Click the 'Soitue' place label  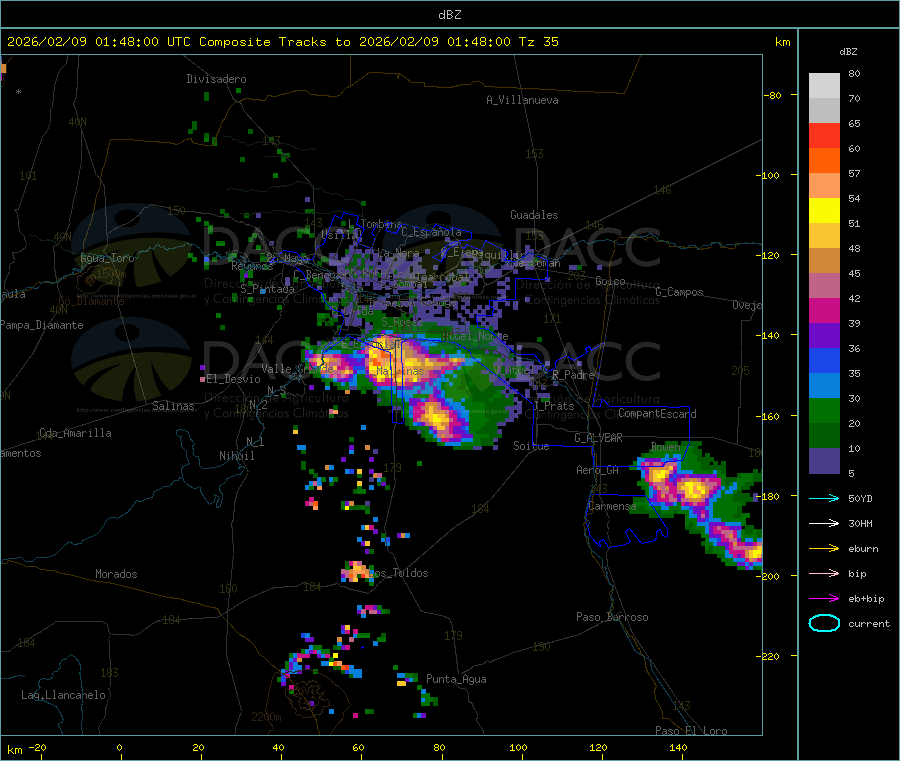(x=531, y=446)
